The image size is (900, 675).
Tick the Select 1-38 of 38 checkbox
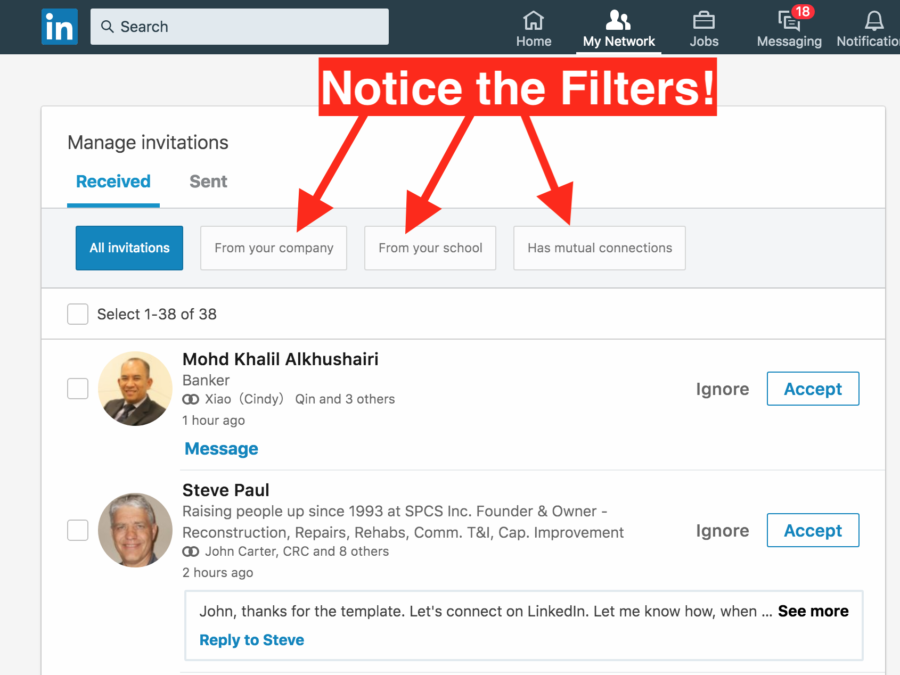pos(77,314)
